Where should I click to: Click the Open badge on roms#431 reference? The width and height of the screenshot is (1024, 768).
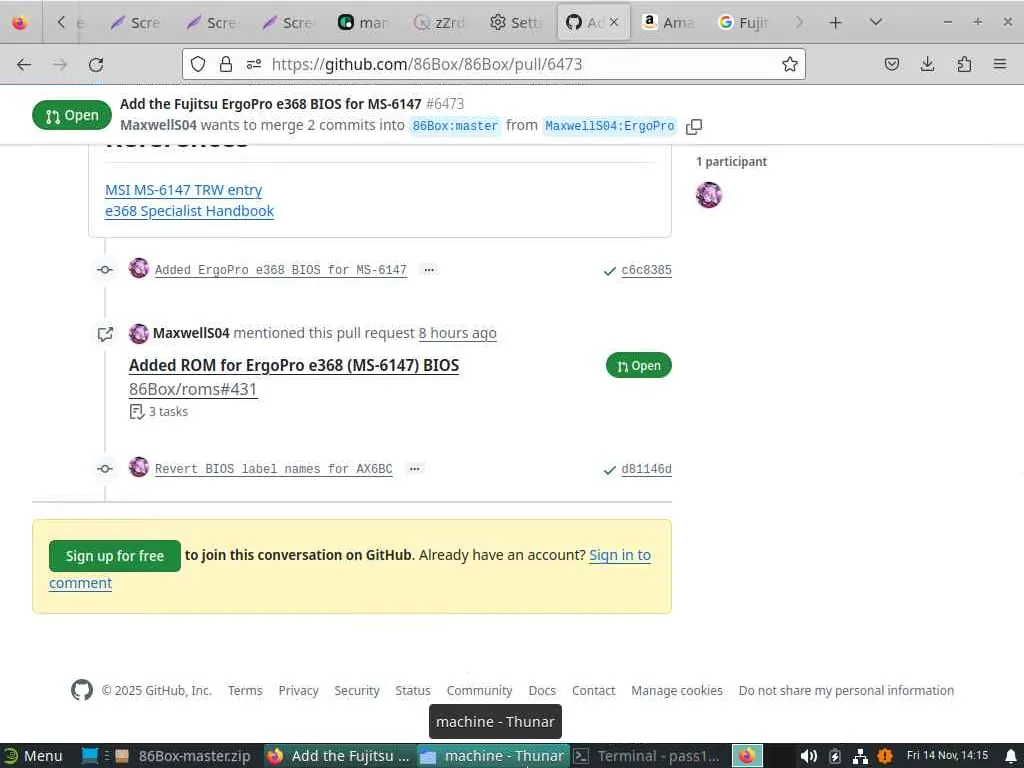tap(639, 366)
